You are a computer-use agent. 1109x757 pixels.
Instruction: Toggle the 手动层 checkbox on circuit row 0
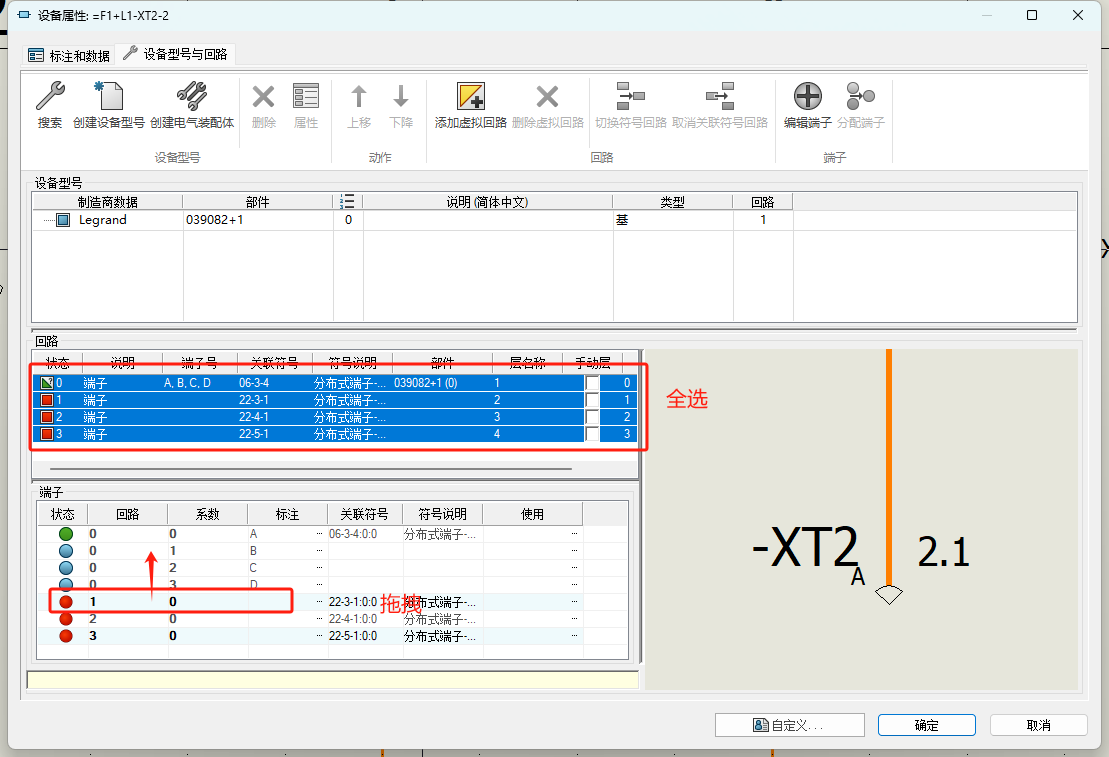[591, 382]
